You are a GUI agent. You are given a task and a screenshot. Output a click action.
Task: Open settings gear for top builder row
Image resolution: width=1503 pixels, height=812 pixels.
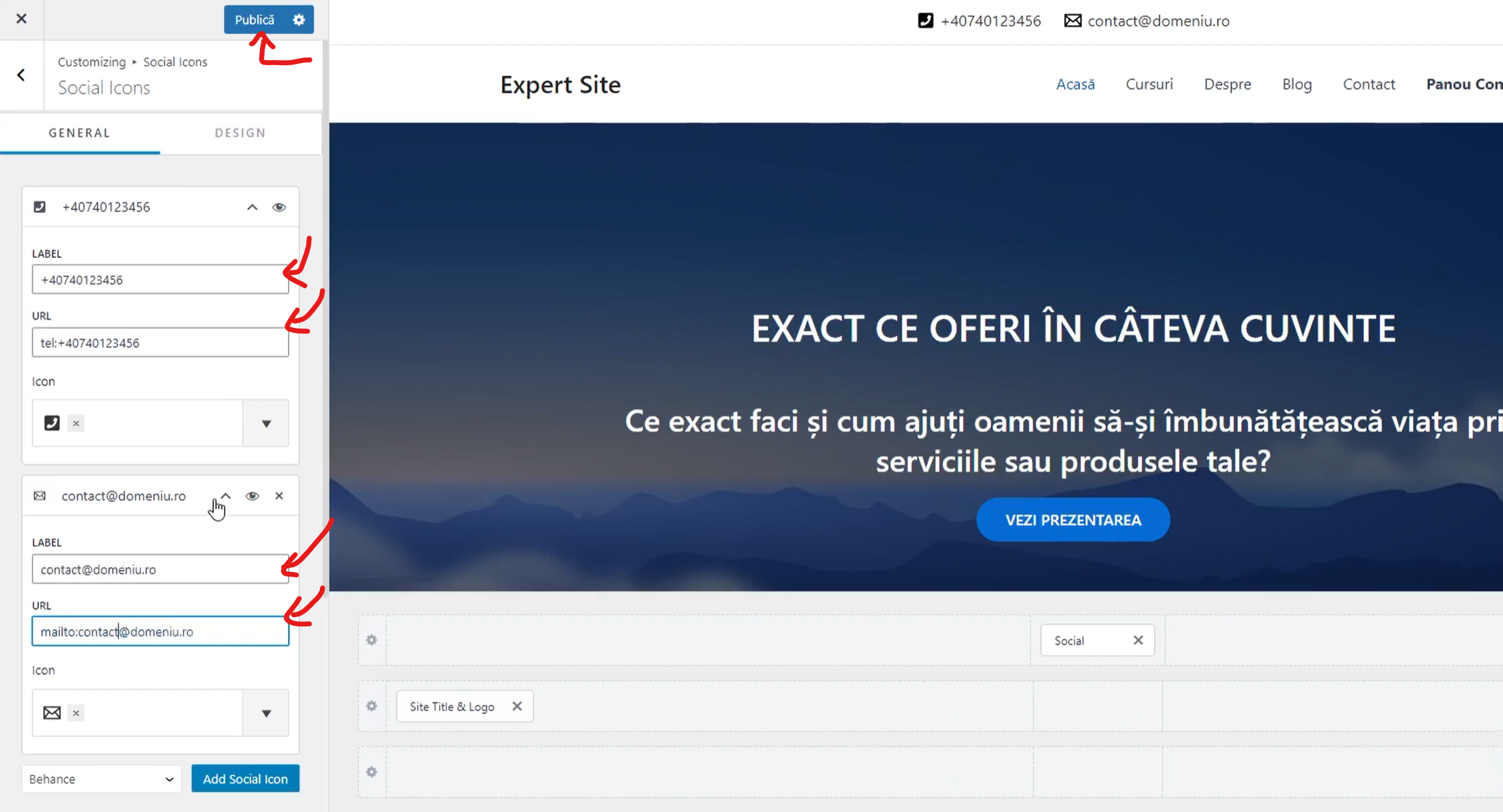(x=372, y=640)
